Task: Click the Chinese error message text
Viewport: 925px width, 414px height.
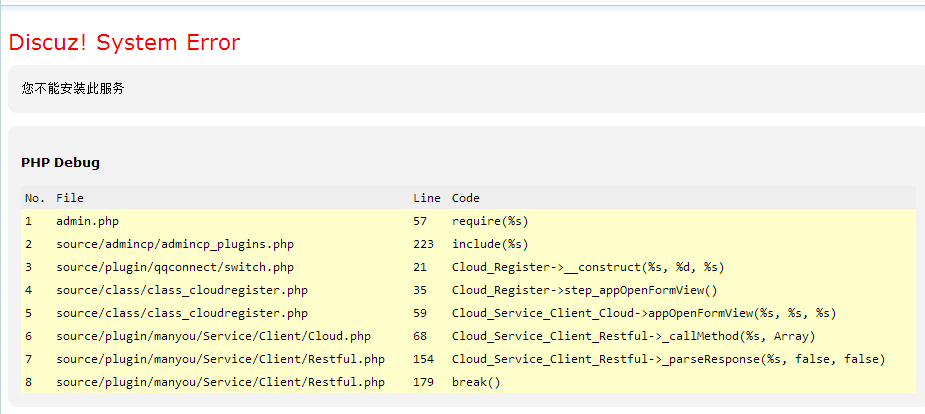Action: (73, 89)
